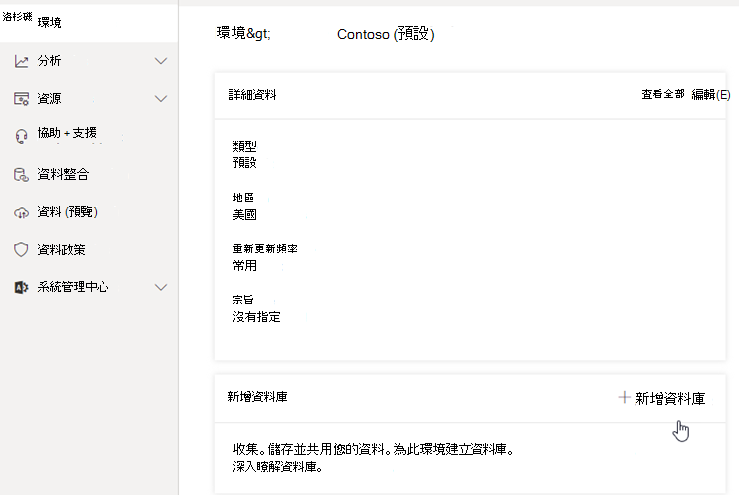This screenshot has height=495, width=739.
Task: Click the 分析 chart icon
Action: [21, 61]
